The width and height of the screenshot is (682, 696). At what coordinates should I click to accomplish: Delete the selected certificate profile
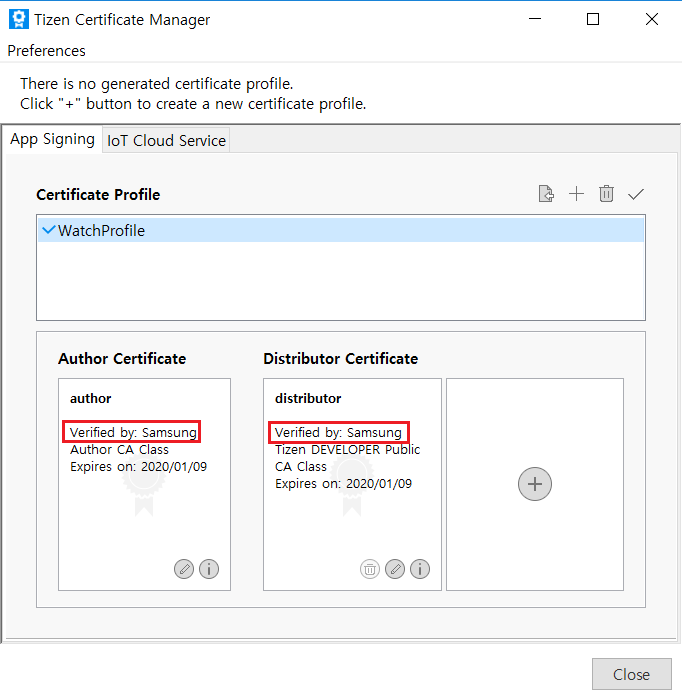[x=606, y=194]
